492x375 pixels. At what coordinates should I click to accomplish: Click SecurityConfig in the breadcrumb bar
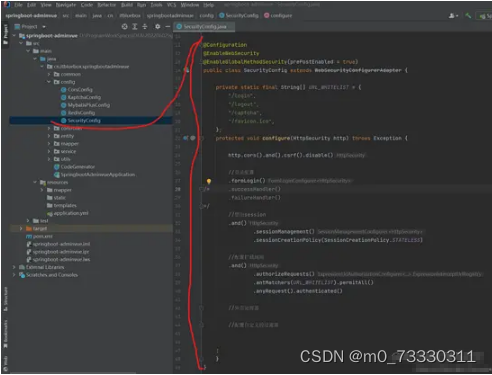239,15
